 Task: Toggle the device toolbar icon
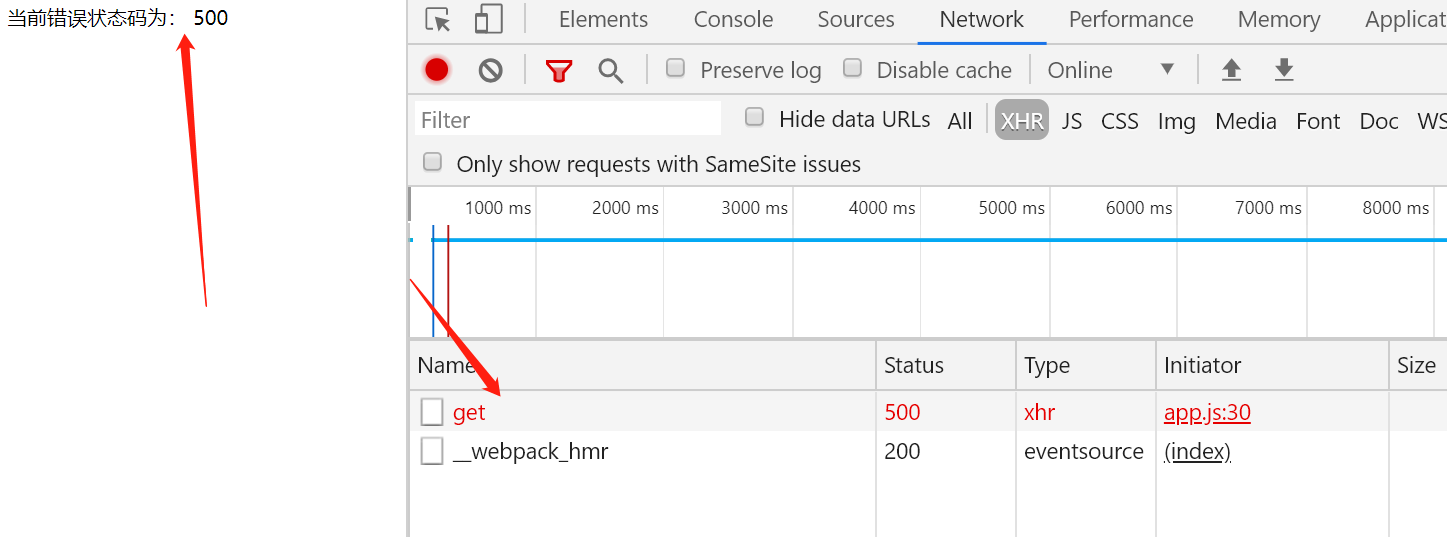488,19
